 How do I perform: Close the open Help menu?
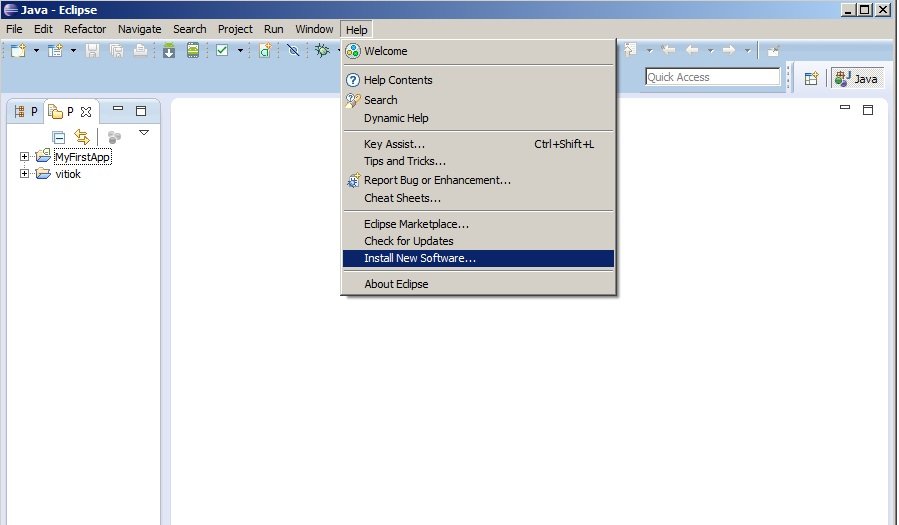(357, 30)
